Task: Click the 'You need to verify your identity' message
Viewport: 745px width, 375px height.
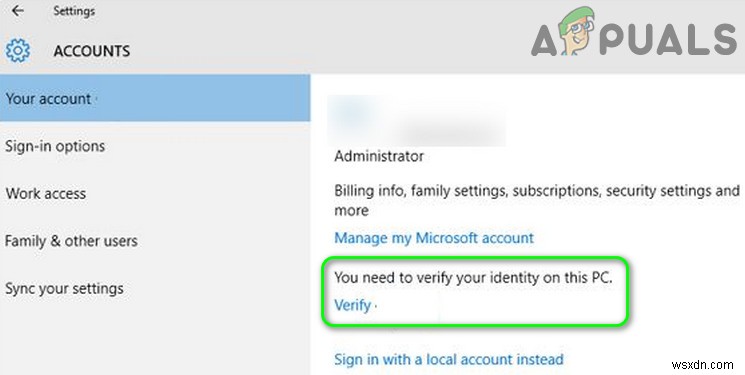Action: (473, 278)
